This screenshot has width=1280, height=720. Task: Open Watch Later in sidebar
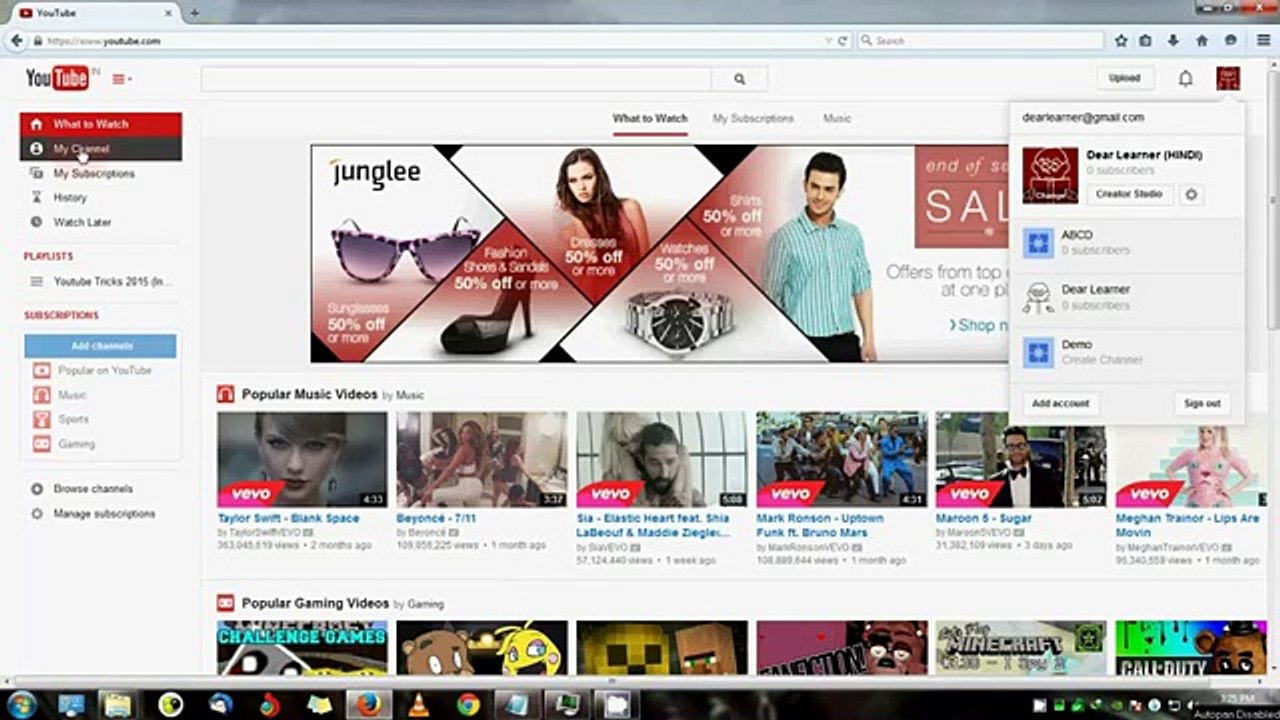[x=82, y=222]
